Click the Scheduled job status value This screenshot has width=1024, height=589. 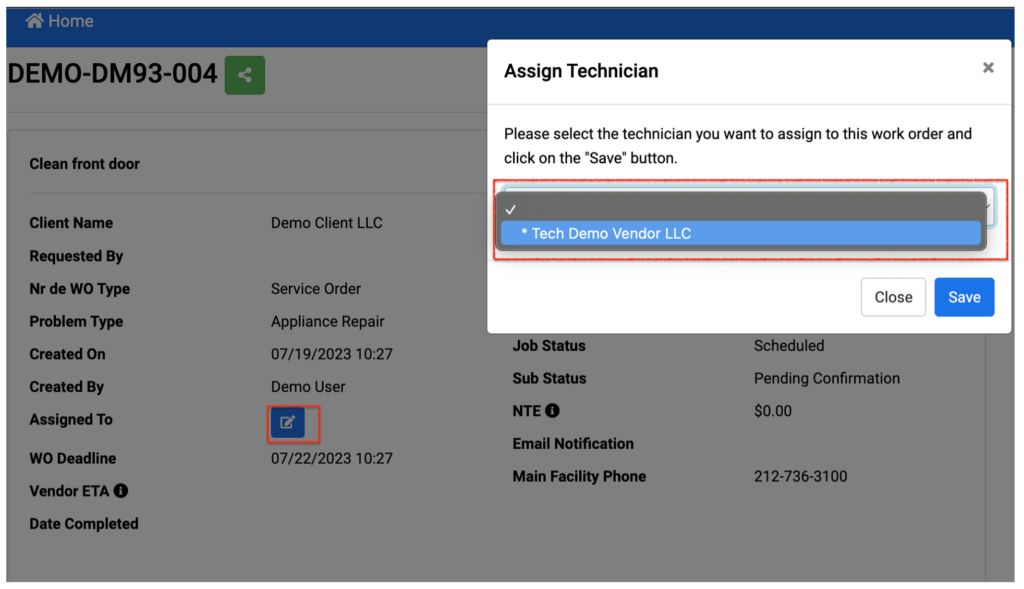(x=789, y=345)
